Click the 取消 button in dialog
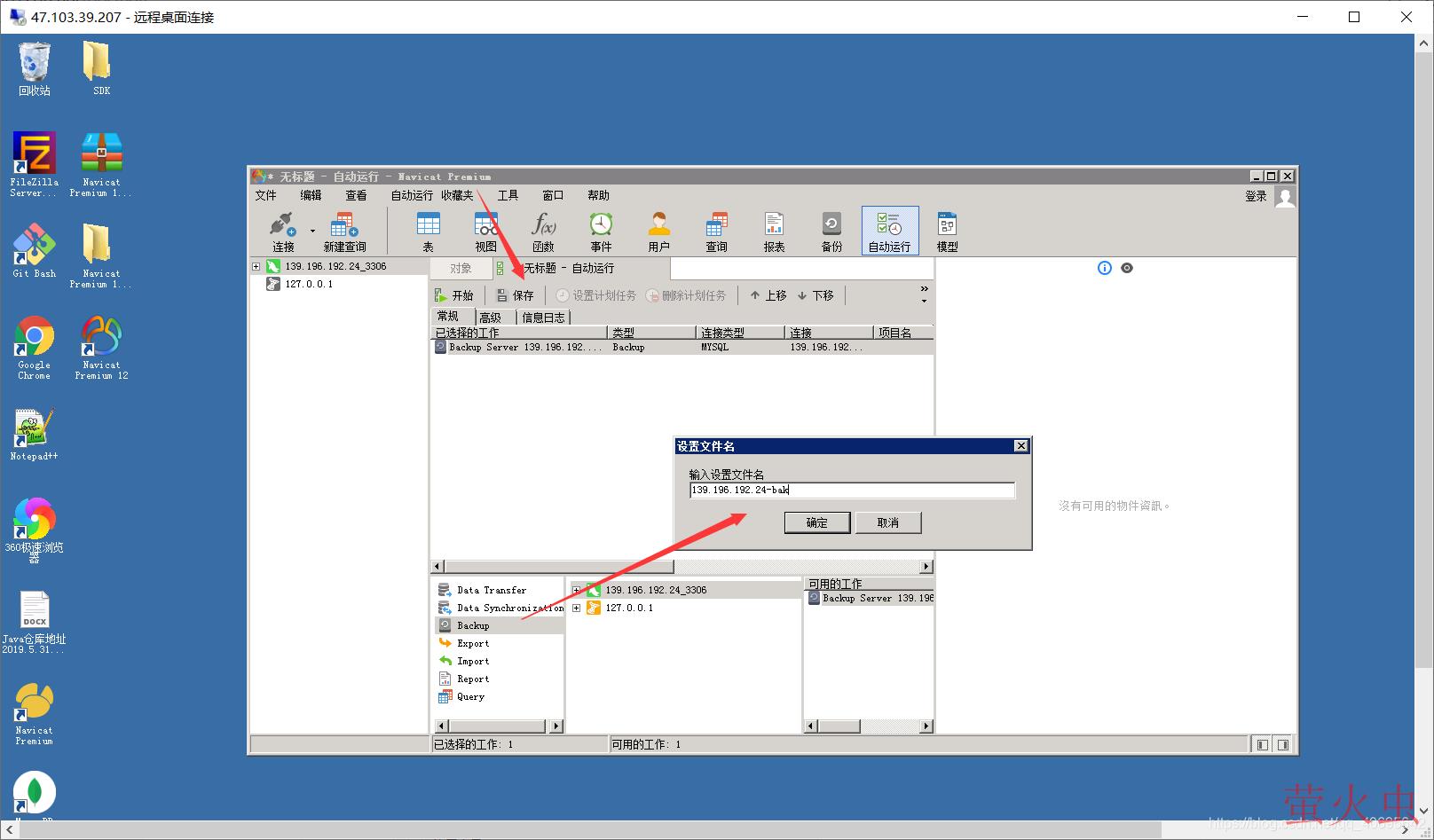Screen dimensions: 1434x840 point(887,522)
